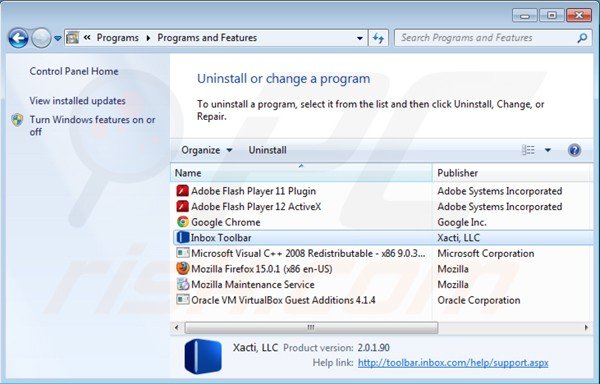The width and height of the screenshot is (600, 384).
Task: Click the horizontal scrollbar right arrow
Action: pyautogui.click(x=586, y=327)
